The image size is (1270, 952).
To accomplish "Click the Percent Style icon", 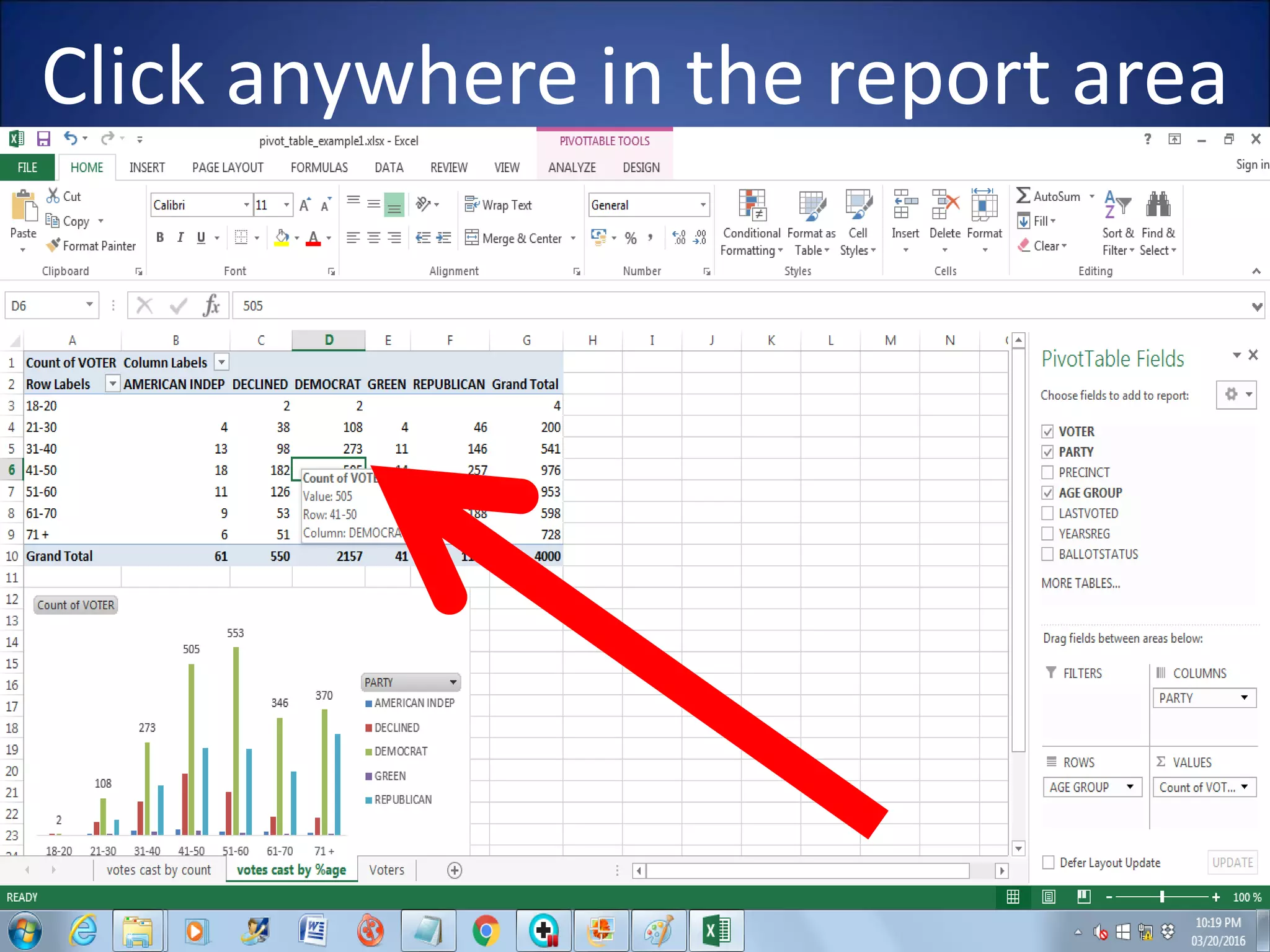I will [631, 238].
